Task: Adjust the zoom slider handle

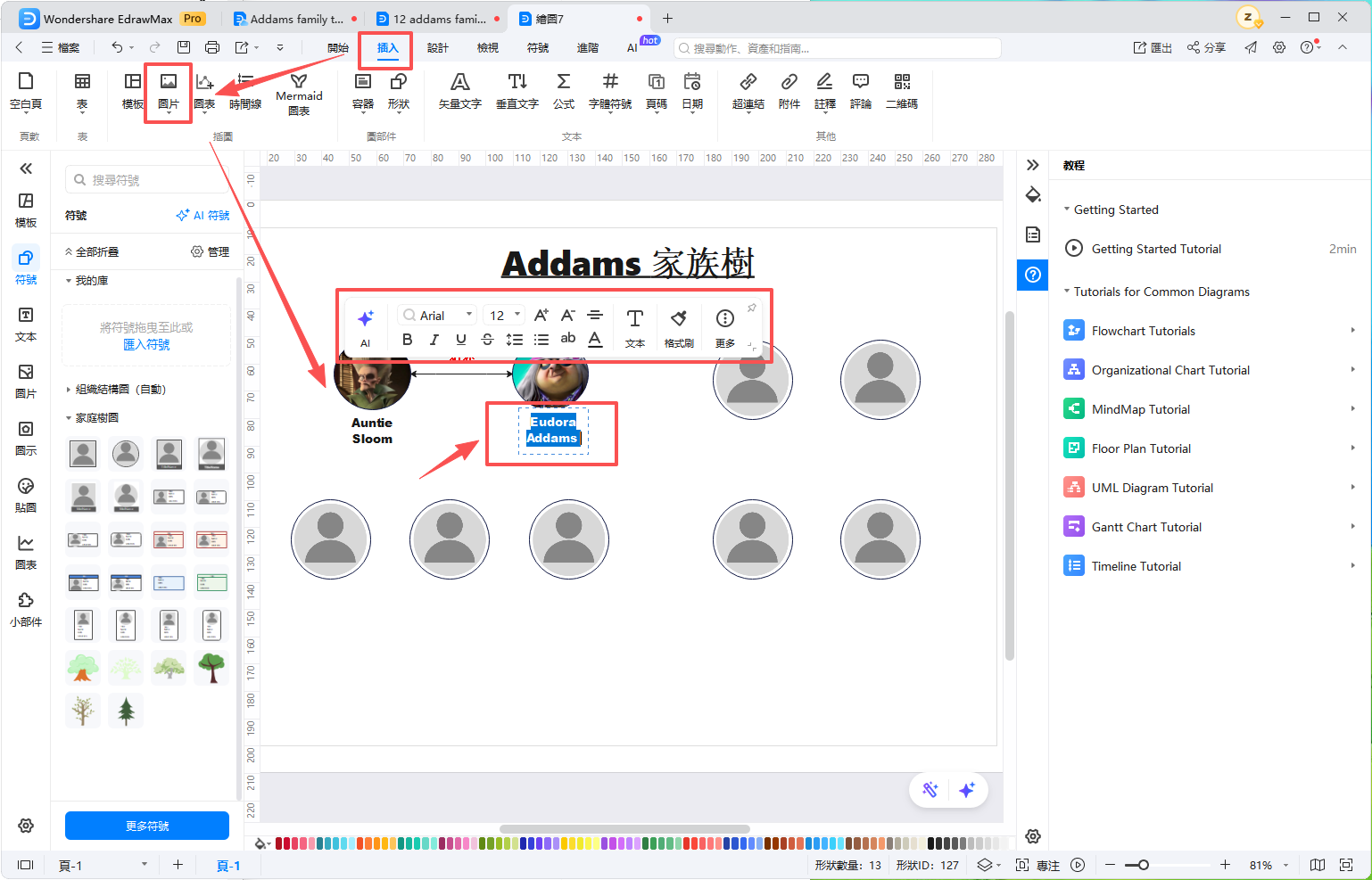Action: tap(1143, 865)
